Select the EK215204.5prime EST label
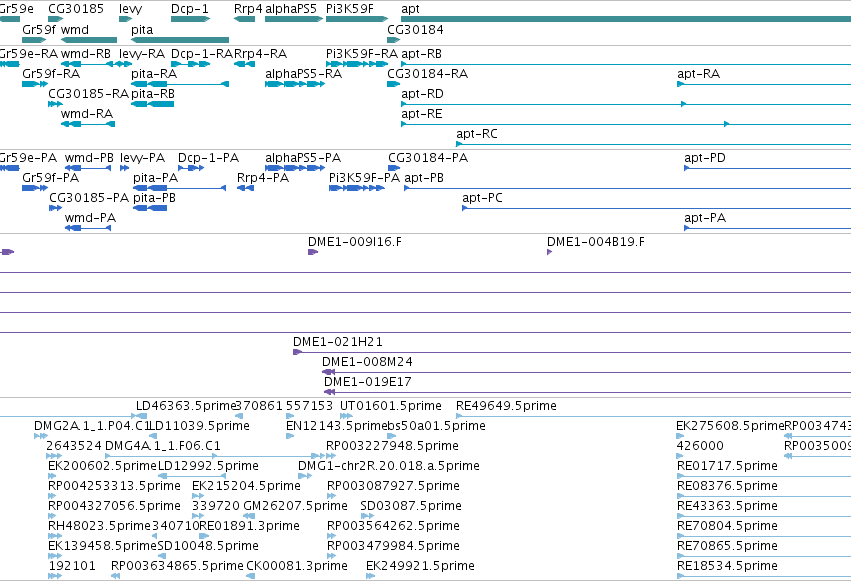The height and width of the screenshot is (581, 851). point(246,486)
